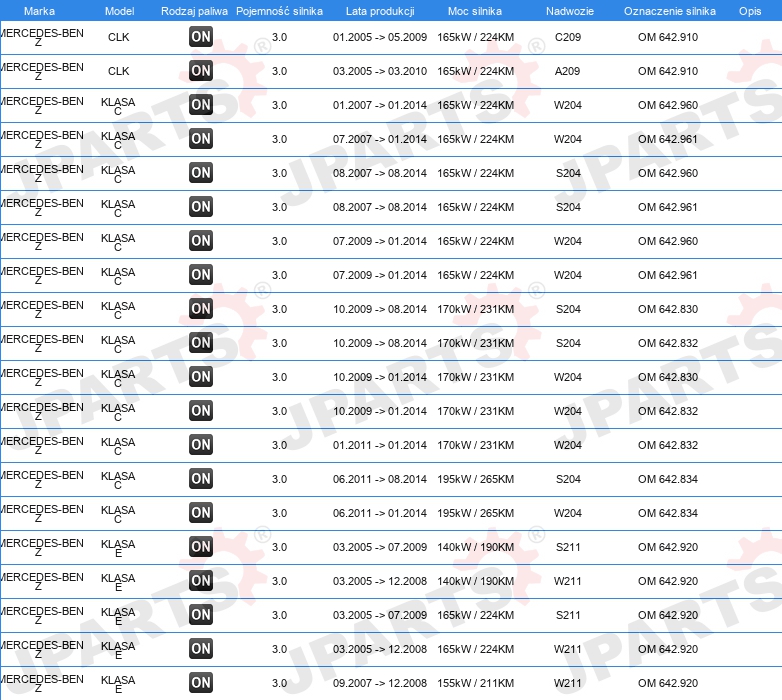Click the Marka column header

click(39, 11)
